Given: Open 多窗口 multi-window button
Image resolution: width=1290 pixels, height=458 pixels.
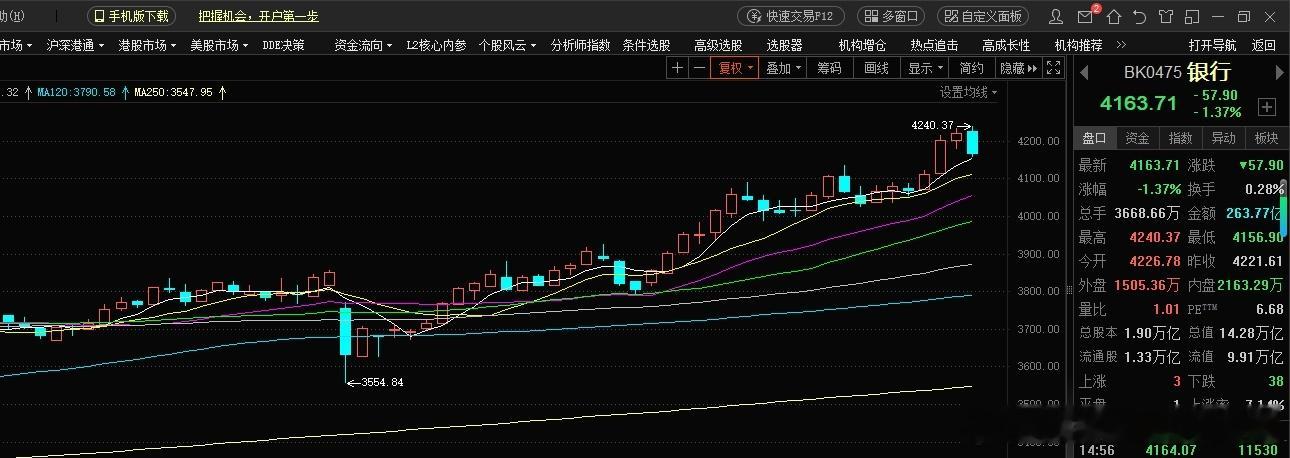Looking at the screenshot, I should (x=891, y=17).
